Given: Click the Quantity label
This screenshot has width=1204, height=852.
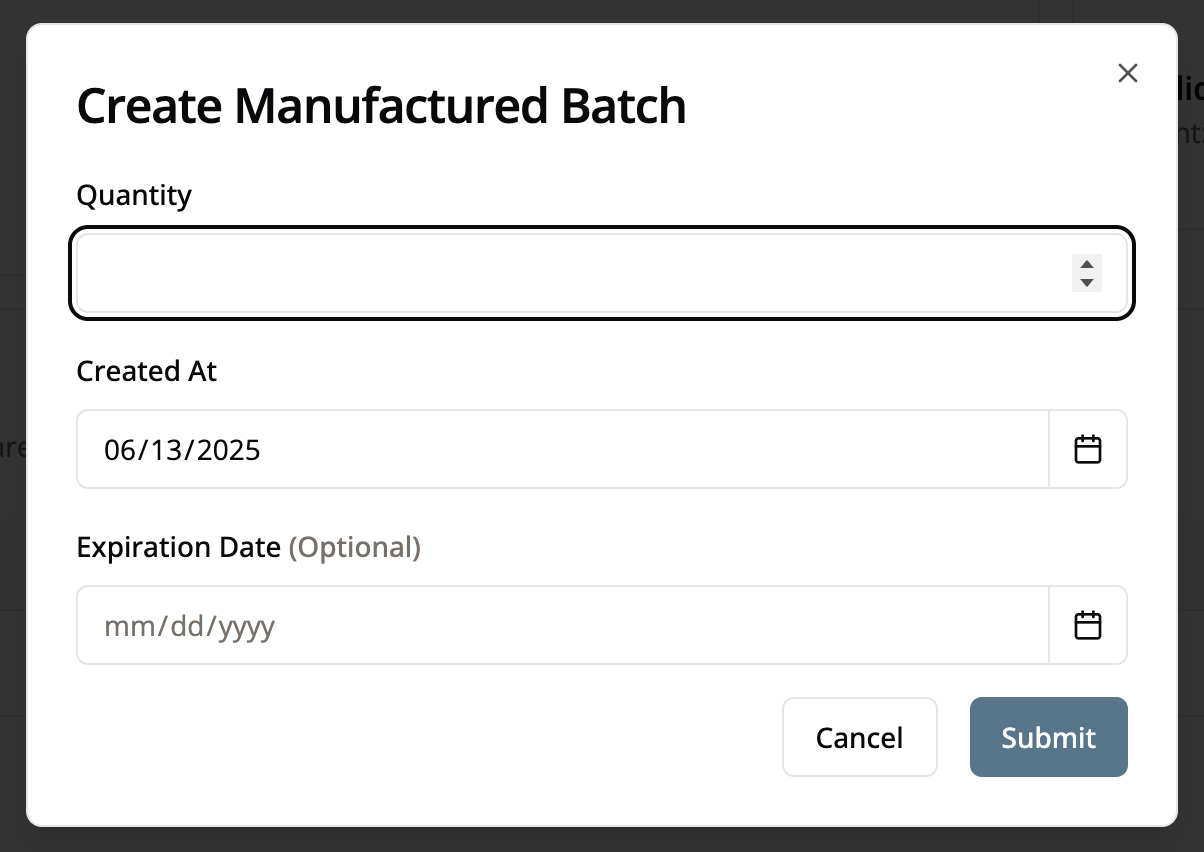Looking at the screenshot, I should pos(134,195).
